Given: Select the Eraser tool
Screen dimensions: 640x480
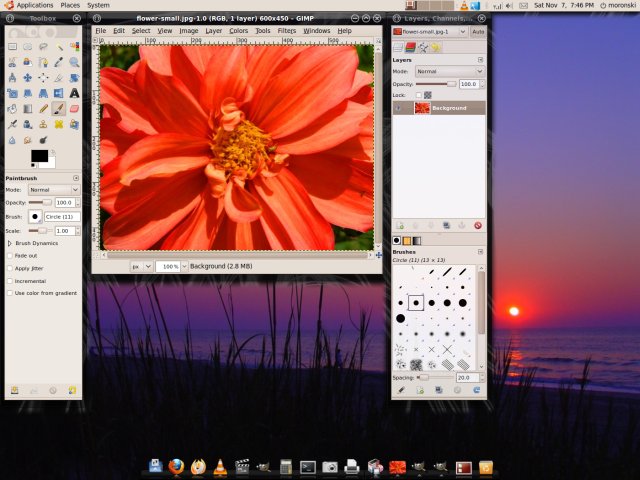Looking at the screenshot, I should coord(74,109).
